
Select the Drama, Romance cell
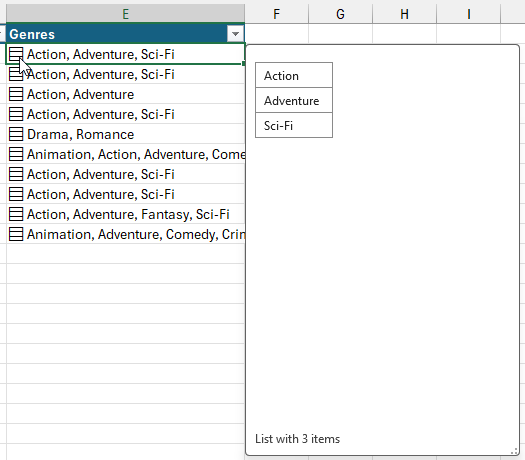tap(126, 134)
